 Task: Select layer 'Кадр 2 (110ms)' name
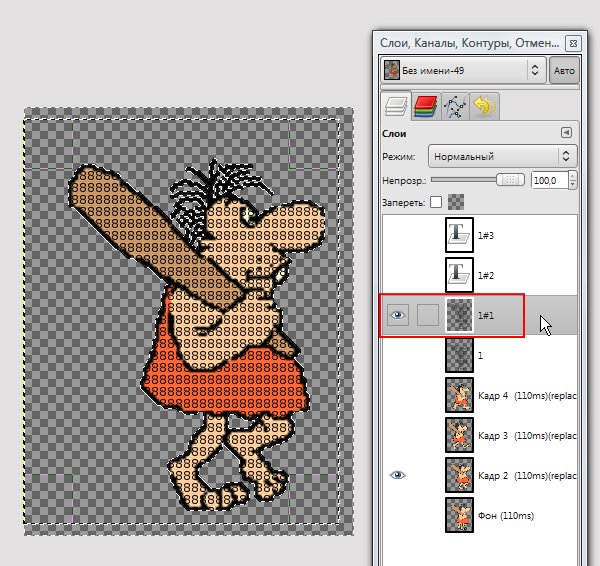tap(527, 476)
